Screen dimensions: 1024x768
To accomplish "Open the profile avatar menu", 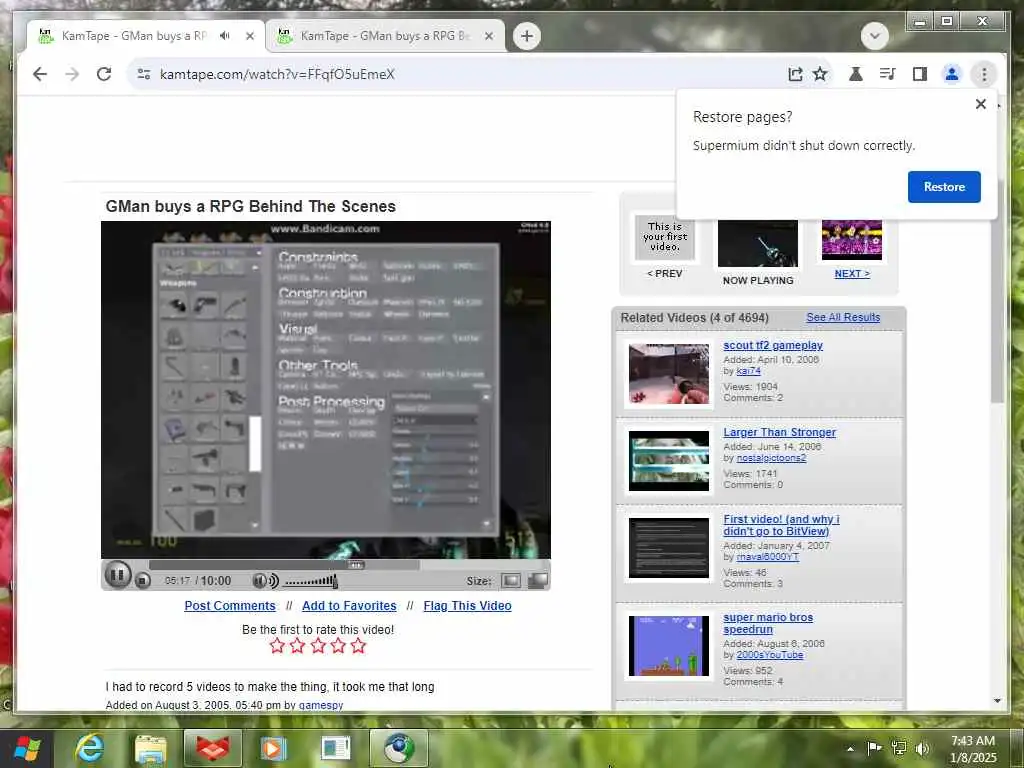I will [x=952, y=74].
